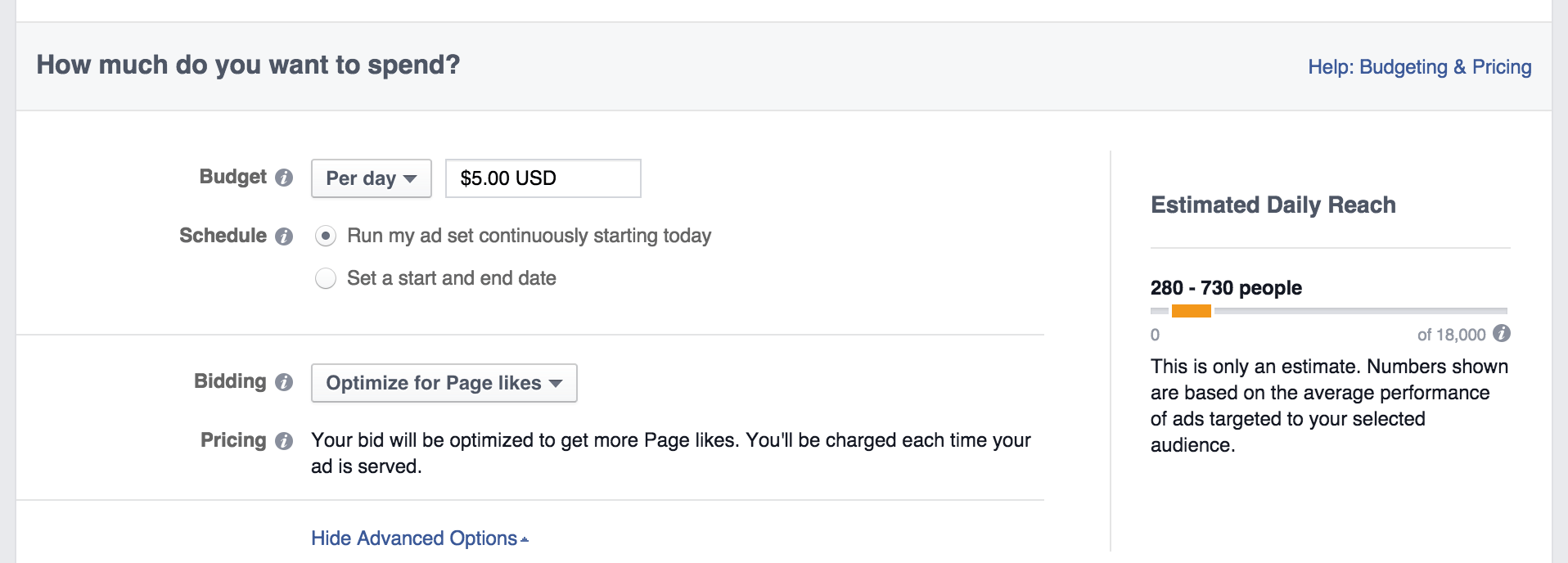This screenshot has width=1568, height=563.
Task: Click the gray portion of reach bar
Action: pyautogui.click(x=1360, y=311)
